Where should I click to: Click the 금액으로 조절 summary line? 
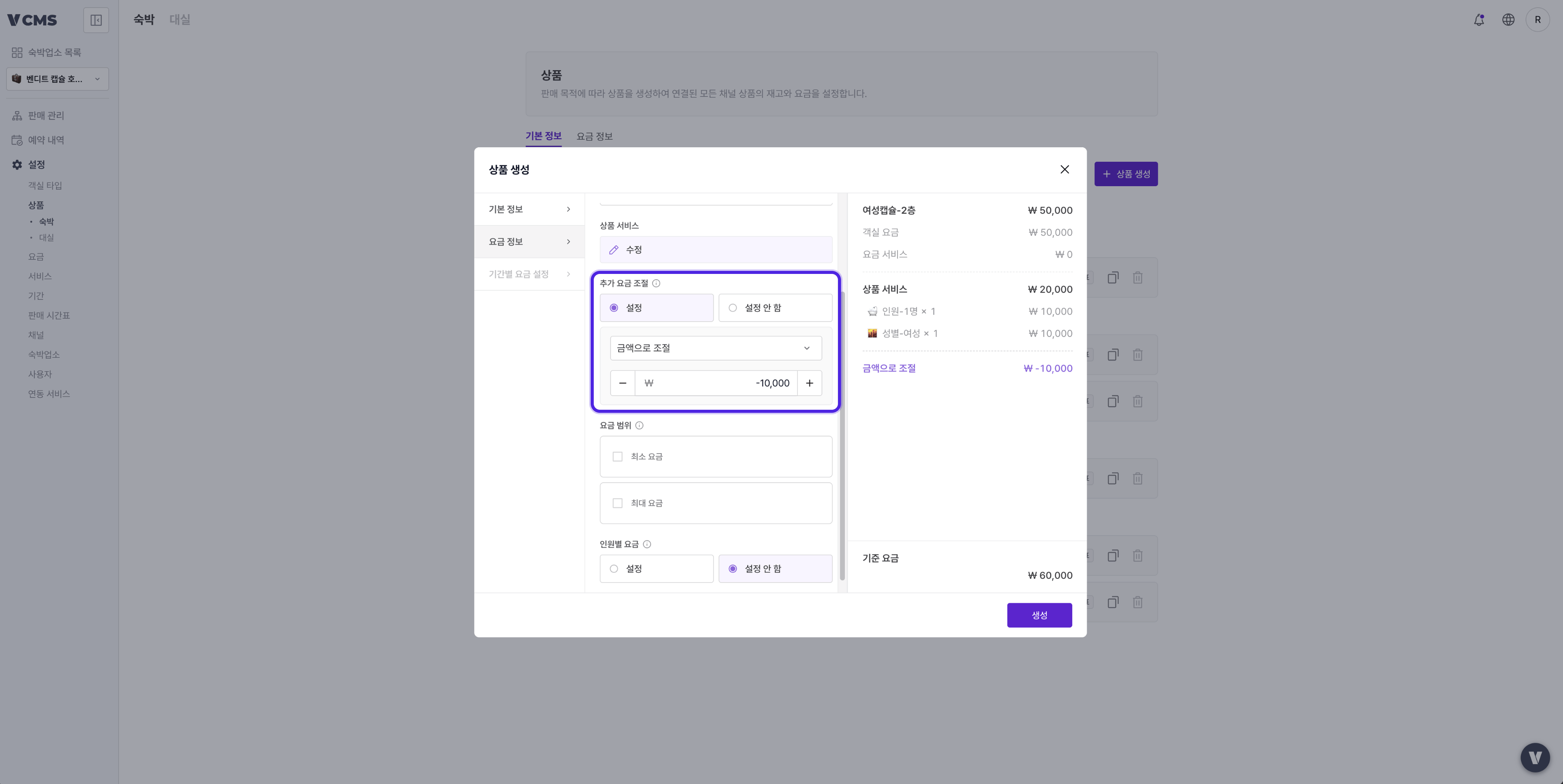(967, 368)
